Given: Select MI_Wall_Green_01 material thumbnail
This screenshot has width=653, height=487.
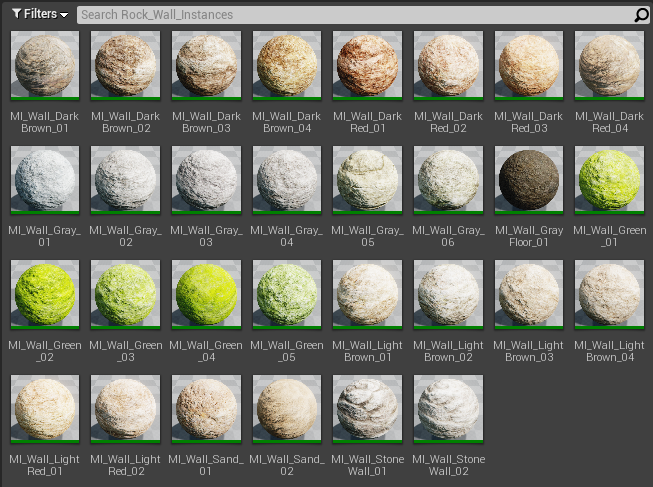Looking at the screenshot, I should pos(609,180).
